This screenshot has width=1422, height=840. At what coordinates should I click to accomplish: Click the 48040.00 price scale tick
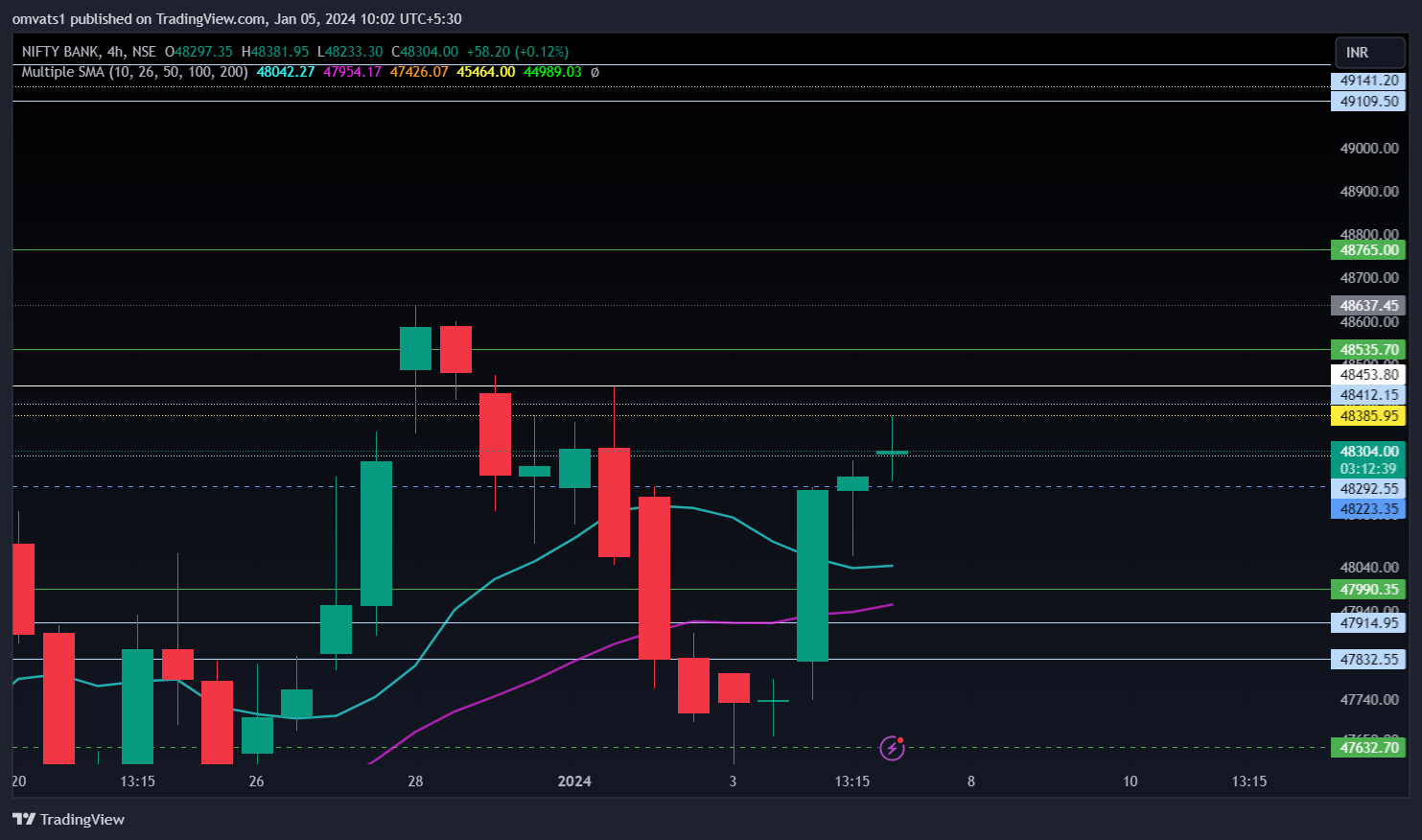pos(1368,568)
